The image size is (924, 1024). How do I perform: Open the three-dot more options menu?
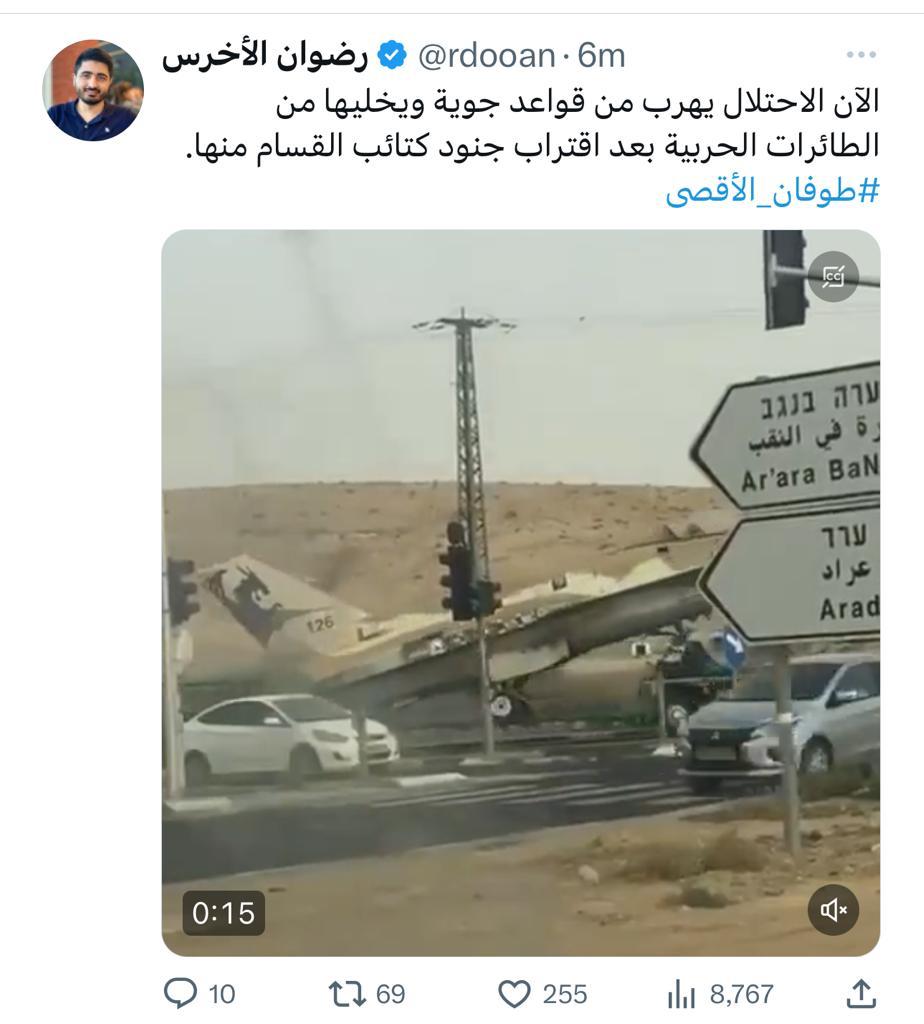pos(861,55)
